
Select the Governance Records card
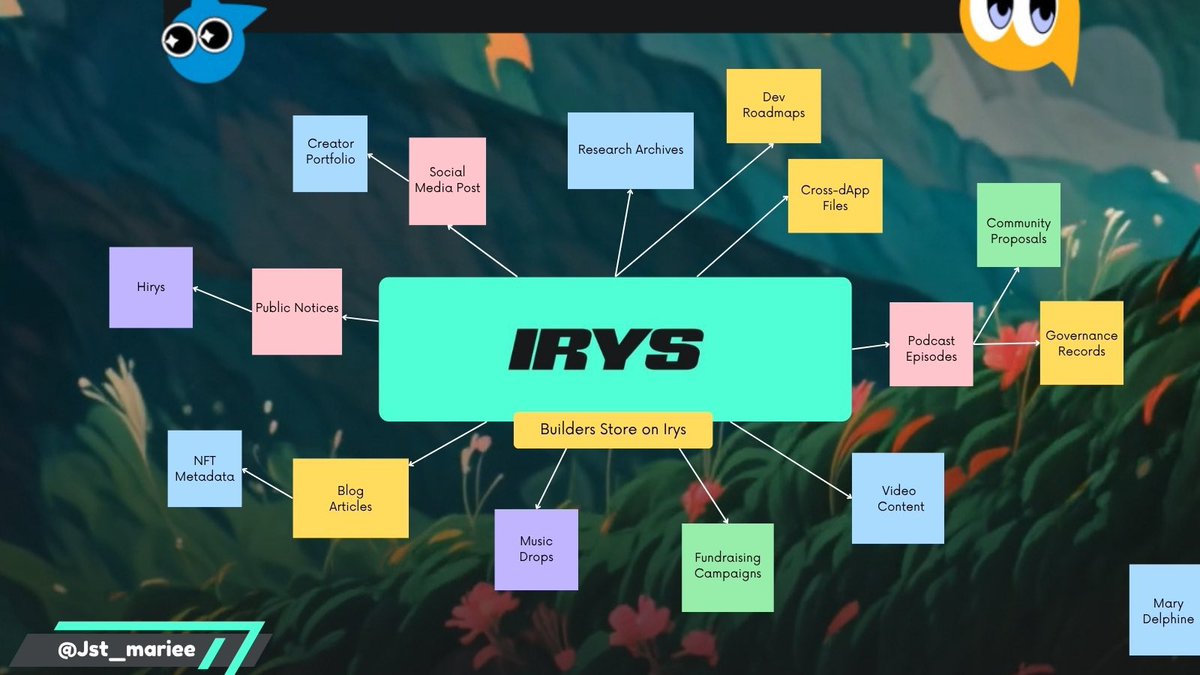pyautogui.click(x=1081, y=343)
